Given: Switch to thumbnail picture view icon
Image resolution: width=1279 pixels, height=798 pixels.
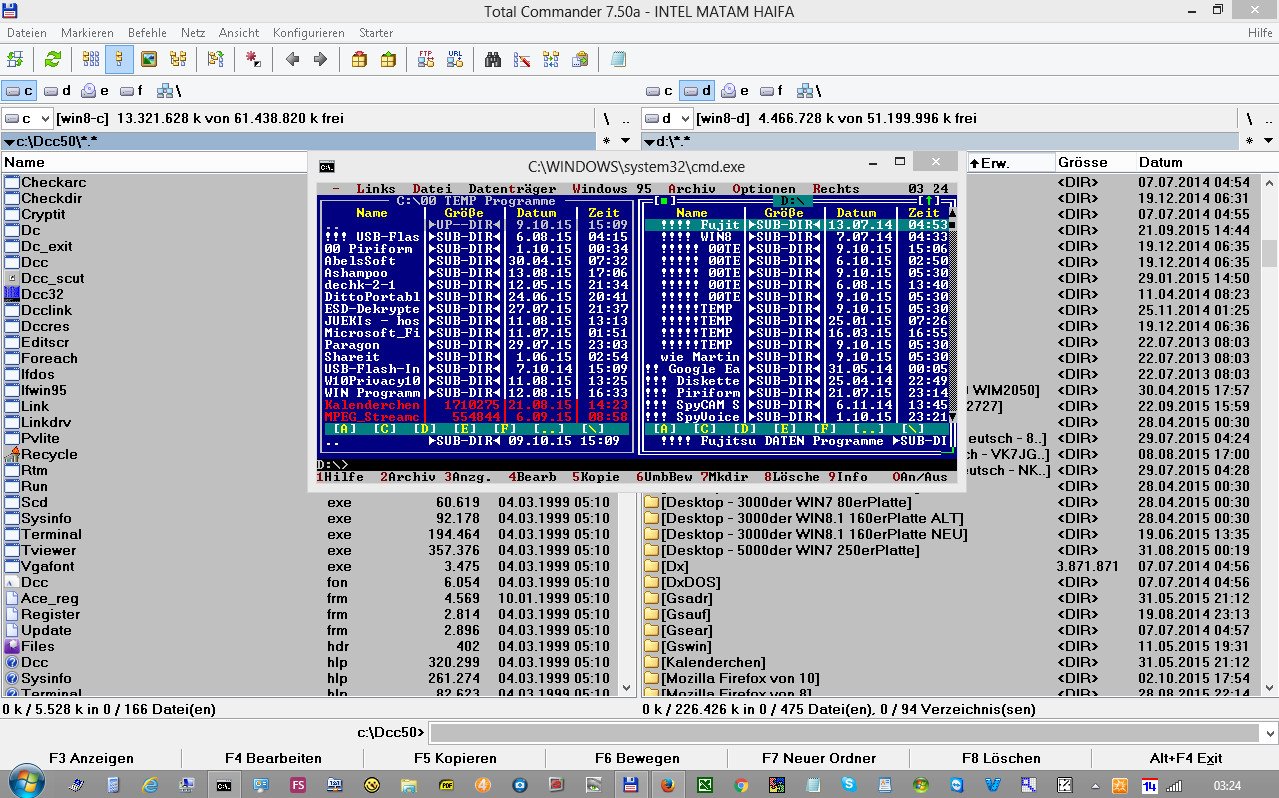Looking at the screenshot, I should click(148, 59).
